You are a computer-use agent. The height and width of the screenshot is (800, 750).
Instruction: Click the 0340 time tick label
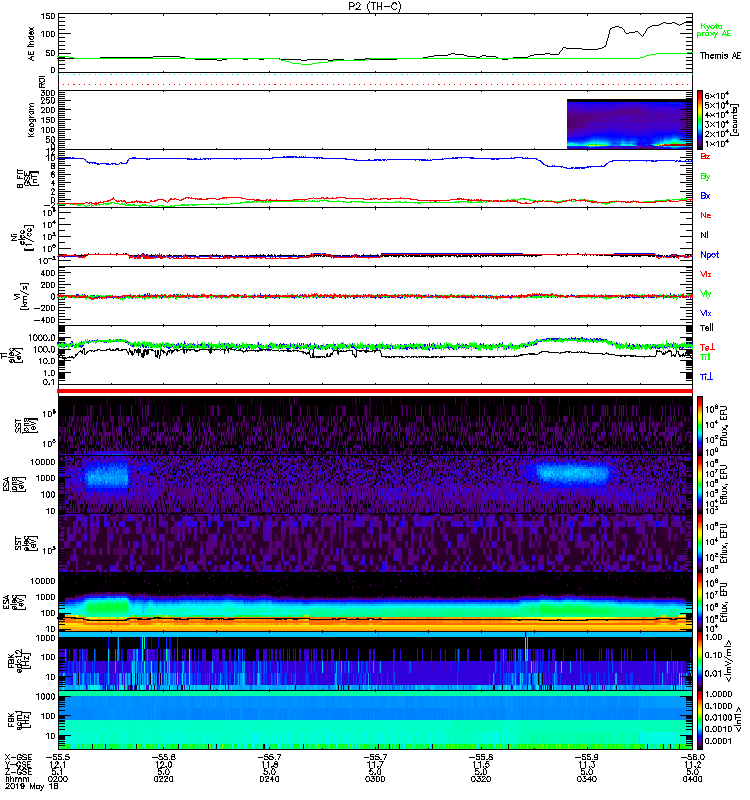(587, 779)
